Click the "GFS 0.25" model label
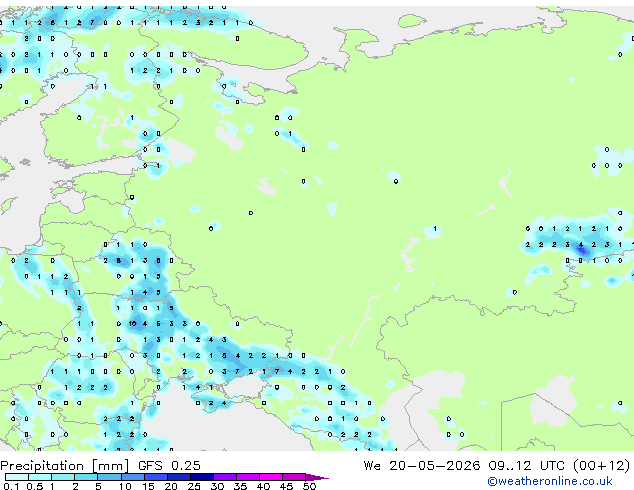This screenshot has height=490, width=634. pos(169,466)
